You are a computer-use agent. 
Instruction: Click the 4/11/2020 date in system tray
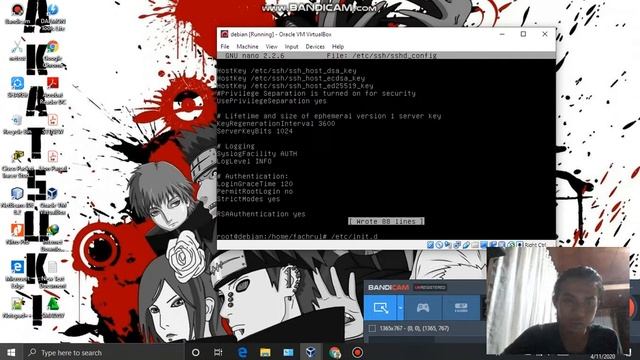click(602, 356)
